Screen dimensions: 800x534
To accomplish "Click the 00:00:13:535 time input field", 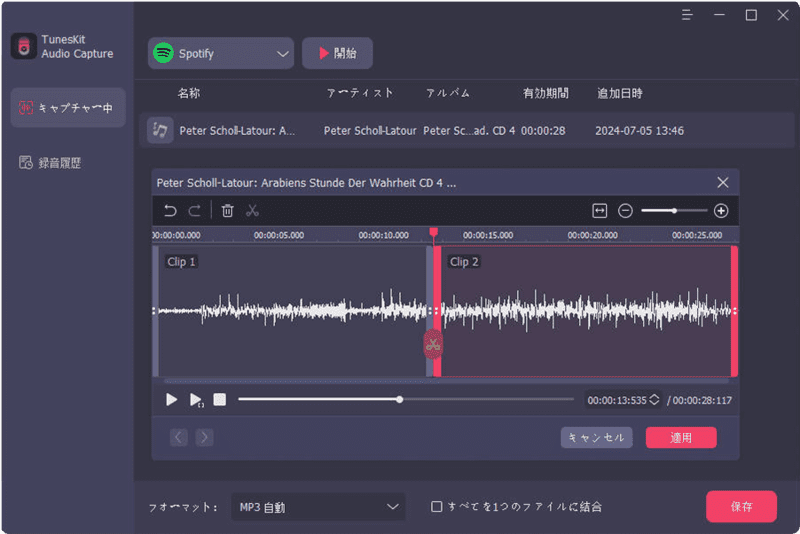I will [x=616, y=400].
